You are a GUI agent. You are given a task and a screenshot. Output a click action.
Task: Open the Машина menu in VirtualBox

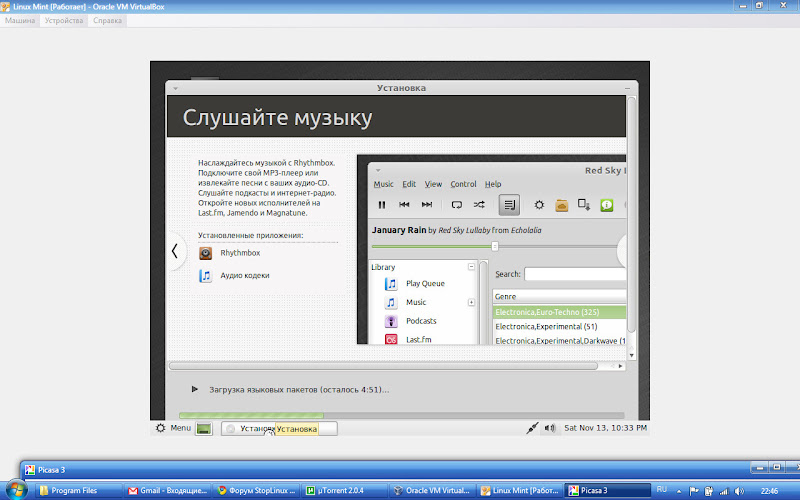point(20,20)
